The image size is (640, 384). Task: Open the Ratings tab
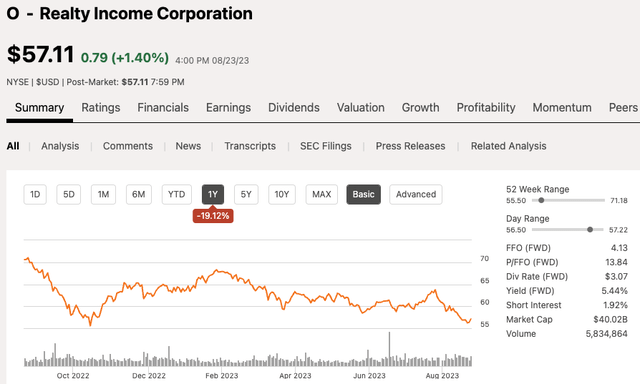101,108
